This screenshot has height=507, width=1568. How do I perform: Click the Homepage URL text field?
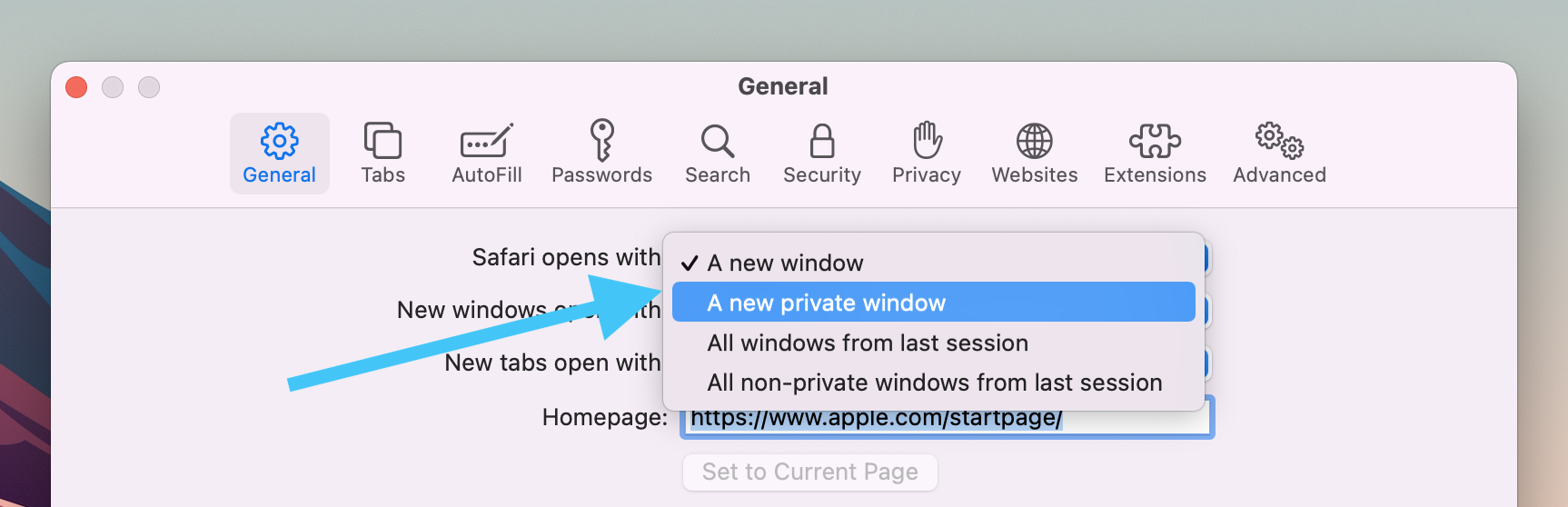[1136, 421]
